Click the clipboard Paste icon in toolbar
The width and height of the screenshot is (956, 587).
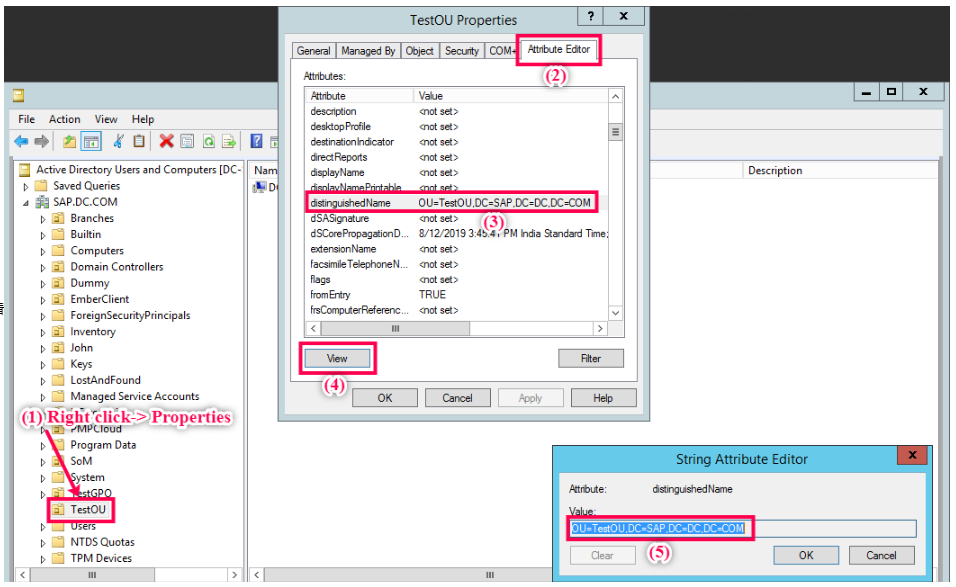tap(139, 142)
